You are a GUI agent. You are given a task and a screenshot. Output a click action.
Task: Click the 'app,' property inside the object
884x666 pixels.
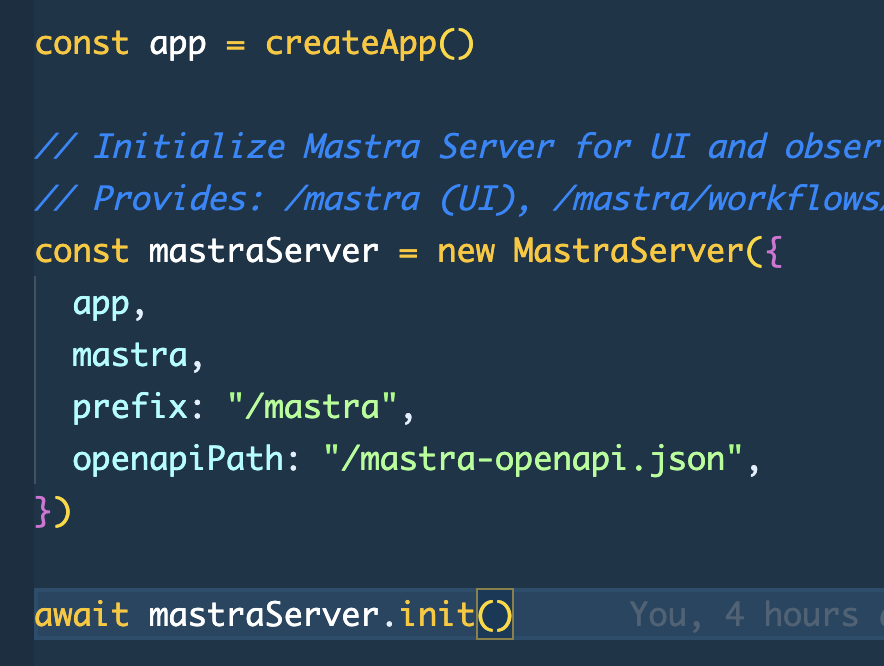tap(109, 306)
